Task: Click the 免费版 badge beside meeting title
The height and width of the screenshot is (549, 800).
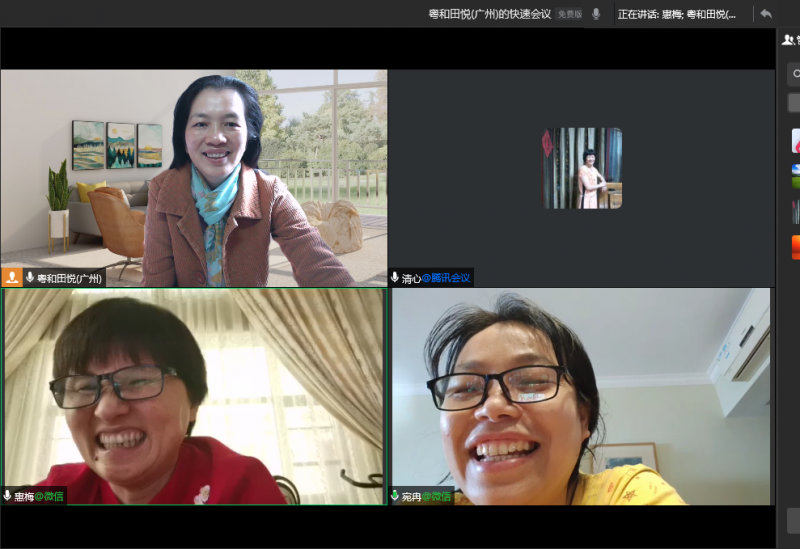Action: pyautogui.click(x=569, y=14)
